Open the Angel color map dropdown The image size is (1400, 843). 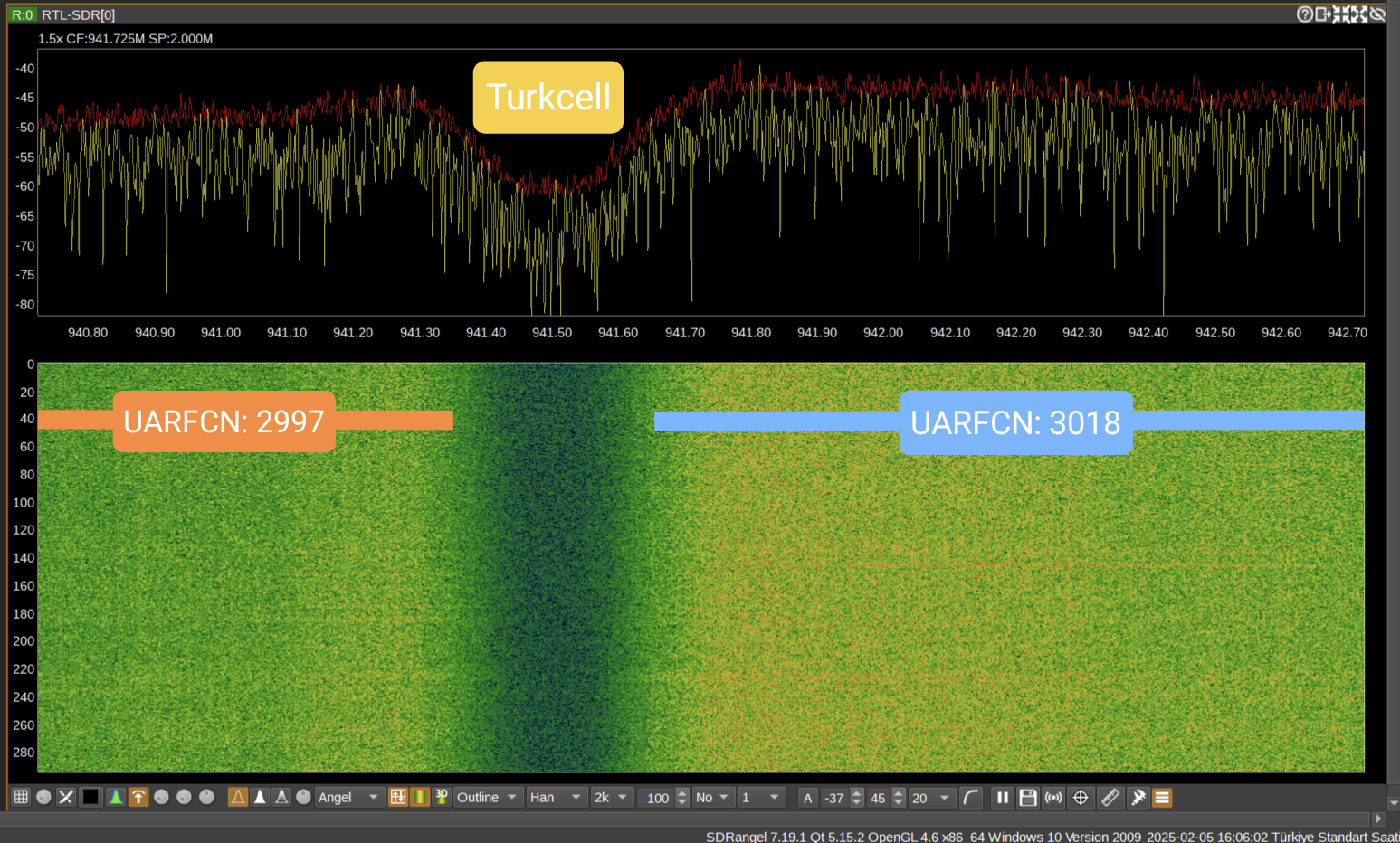click(x=349, y=797)
